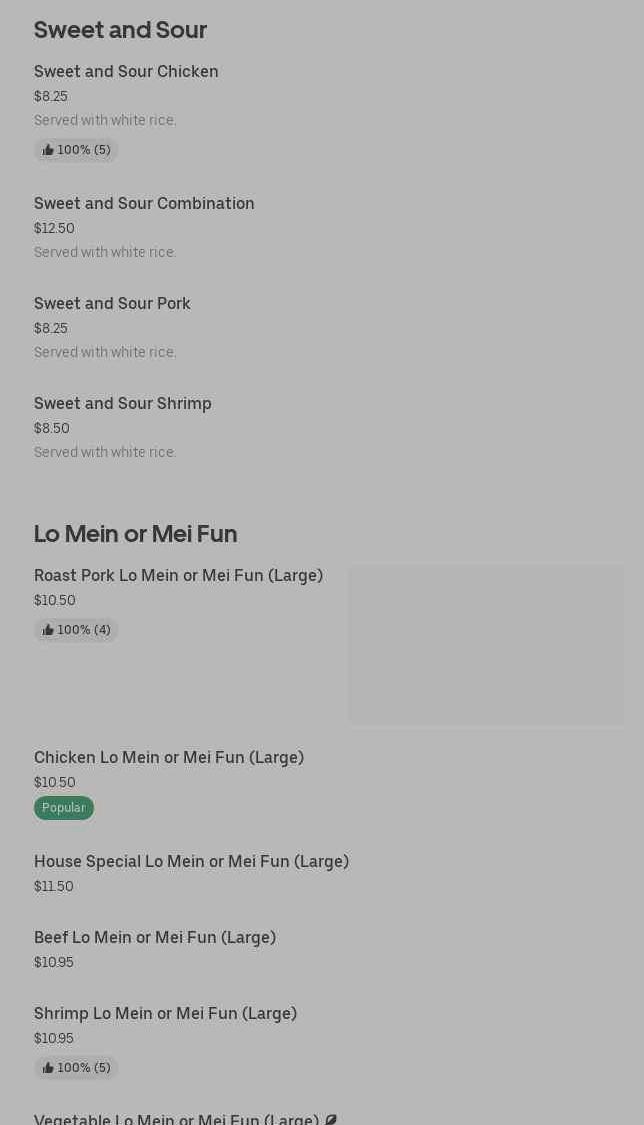This screenshot has width=644, height=1125.
Task: Select Sweet and Sour Combination dish
Action: pyautogui.click(x=144, y=204)
